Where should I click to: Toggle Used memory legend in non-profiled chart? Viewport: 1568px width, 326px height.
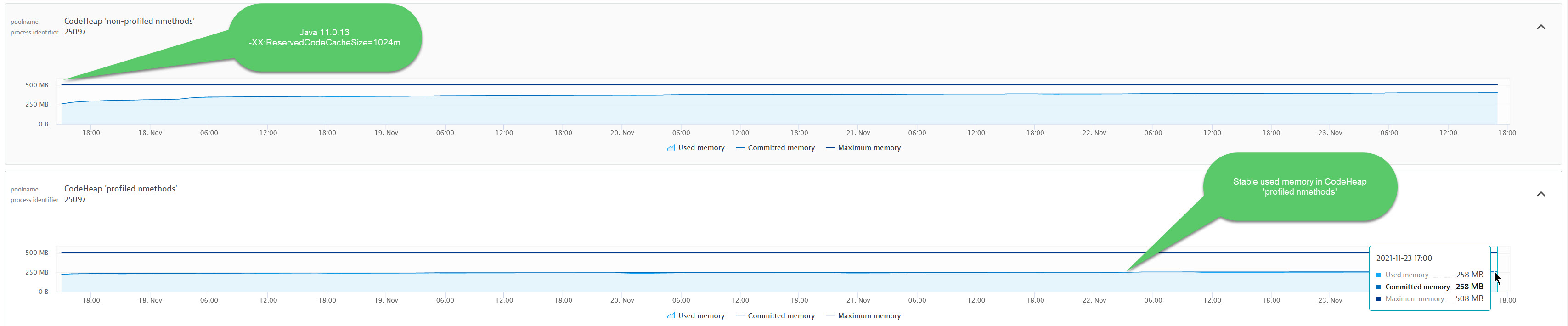tap(696, 148)
